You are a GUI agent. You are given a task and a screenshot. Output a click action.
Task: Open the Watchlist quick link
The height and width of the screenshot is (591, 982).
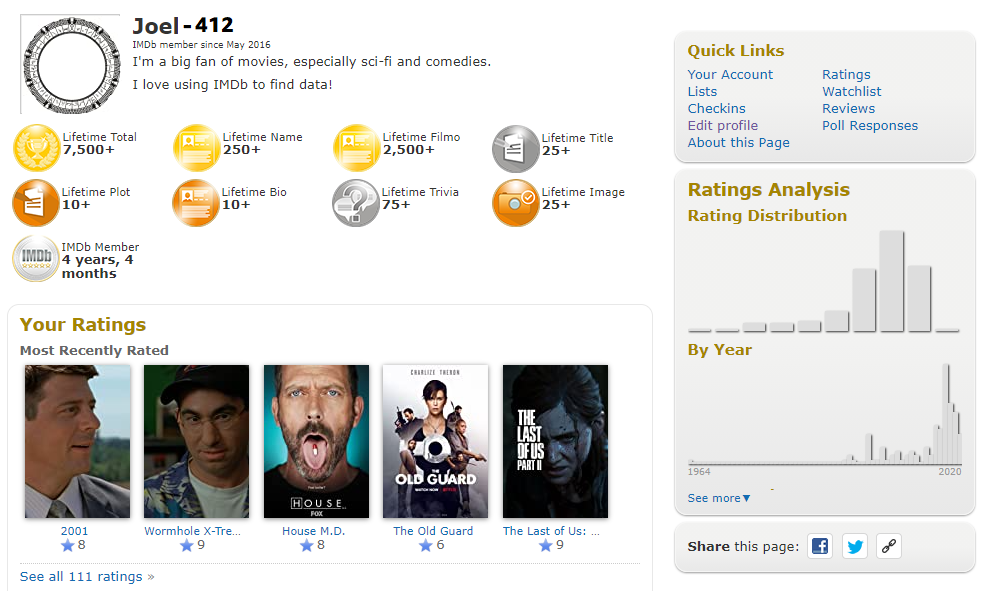pyautogui.click(x=851, y=91)
